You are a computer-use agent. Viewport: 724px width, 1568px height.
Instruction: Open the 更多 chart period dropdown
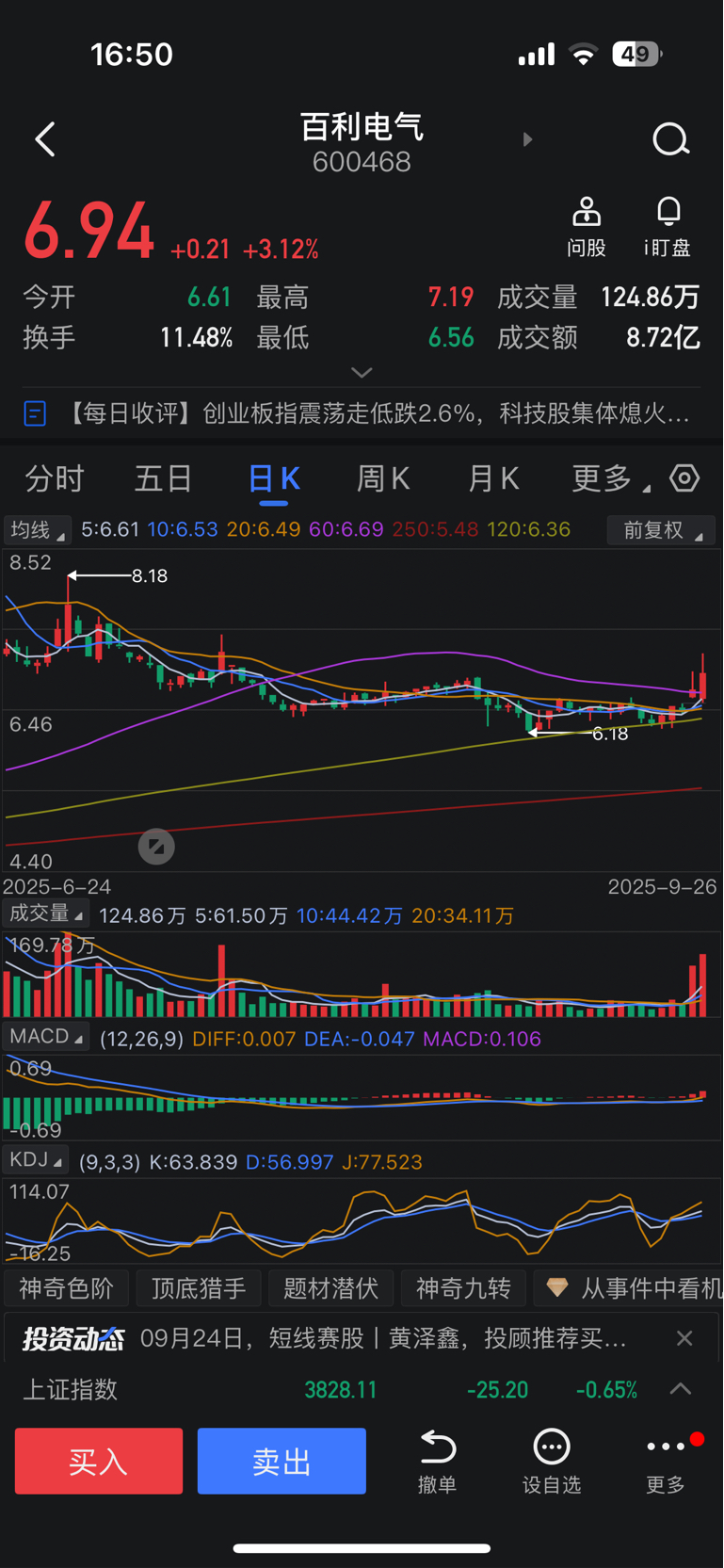(610, 478)
